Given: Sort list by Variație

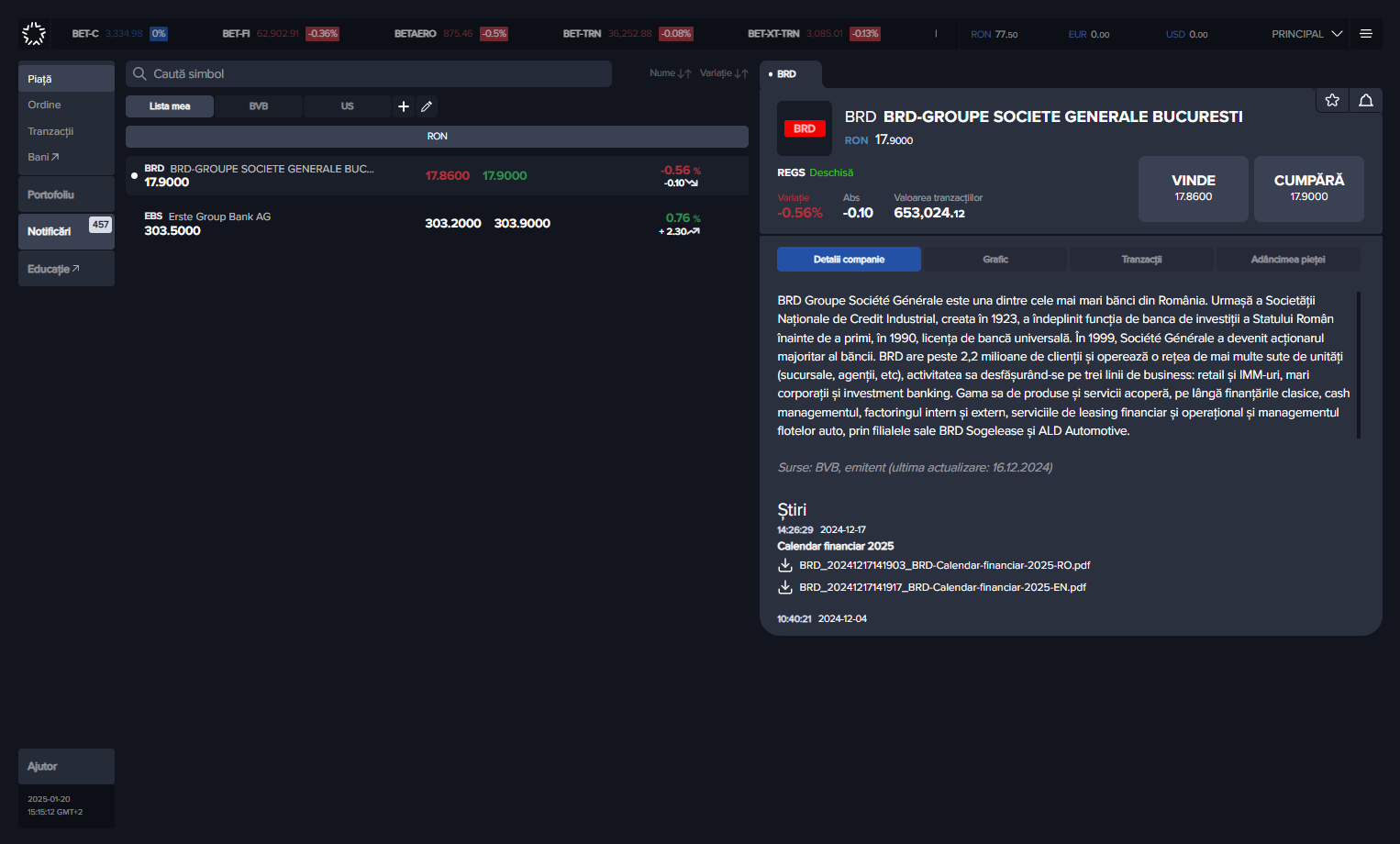Looking at the screenshot, I should pyautogui.click(x=724, y=73).
